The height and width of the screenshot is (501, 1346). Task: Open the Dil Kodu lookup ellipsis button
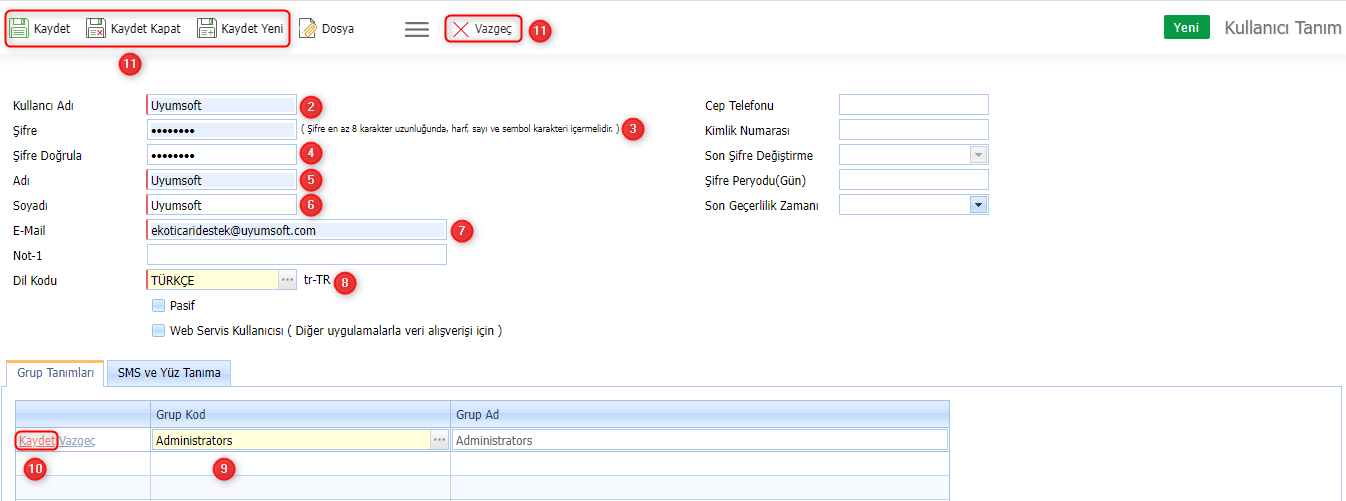pyautogui.click(x=288, y=280)
